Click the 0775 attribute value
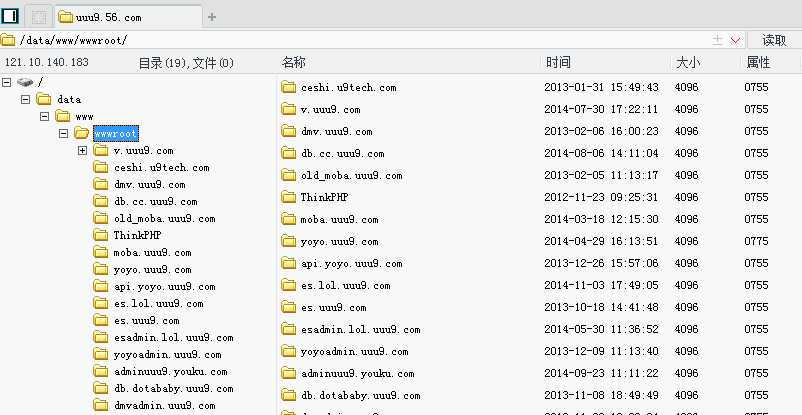This screenshot has height=415, width=802. 756,241
